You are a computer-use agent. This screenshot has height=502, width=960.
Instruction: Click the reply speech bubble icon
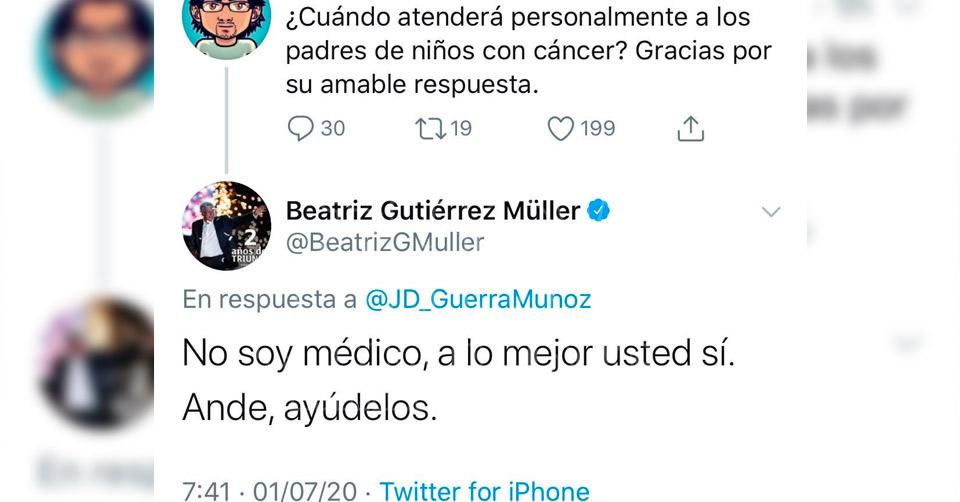(x=301, y=128)
